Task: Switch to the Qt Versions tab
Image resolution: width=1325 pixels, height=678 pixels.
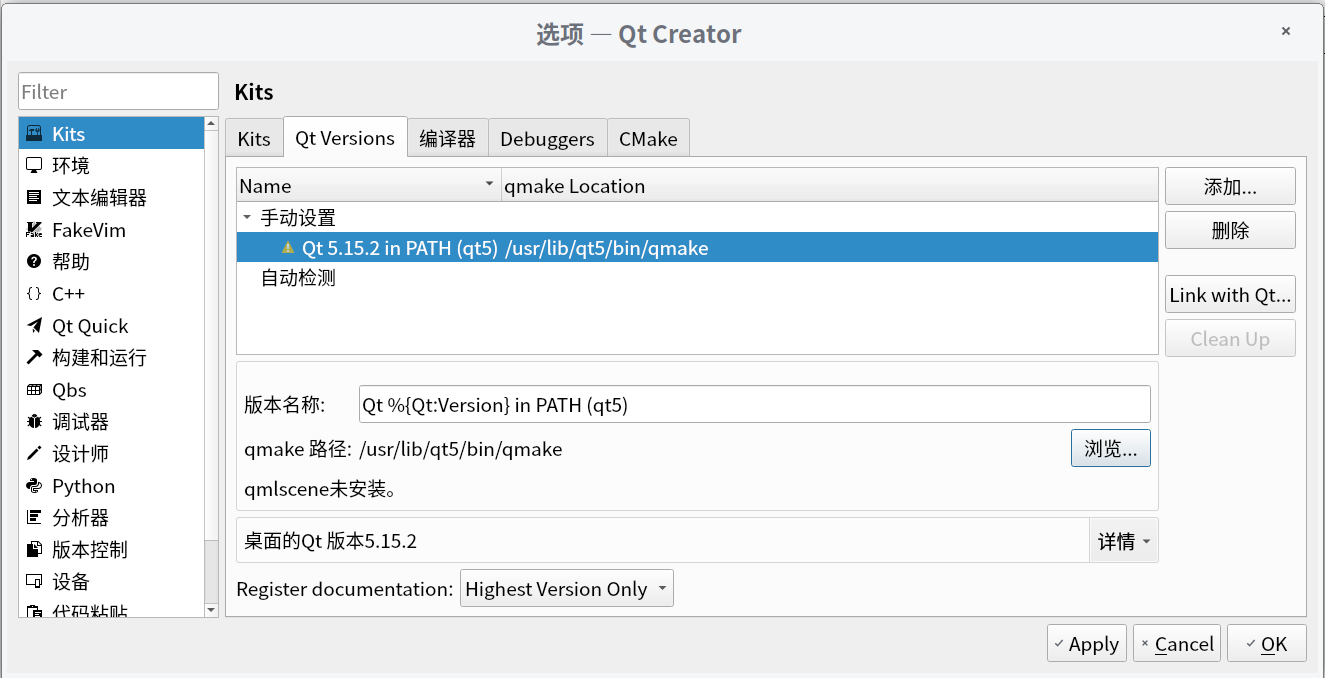Action: click(x=345, y=138)
